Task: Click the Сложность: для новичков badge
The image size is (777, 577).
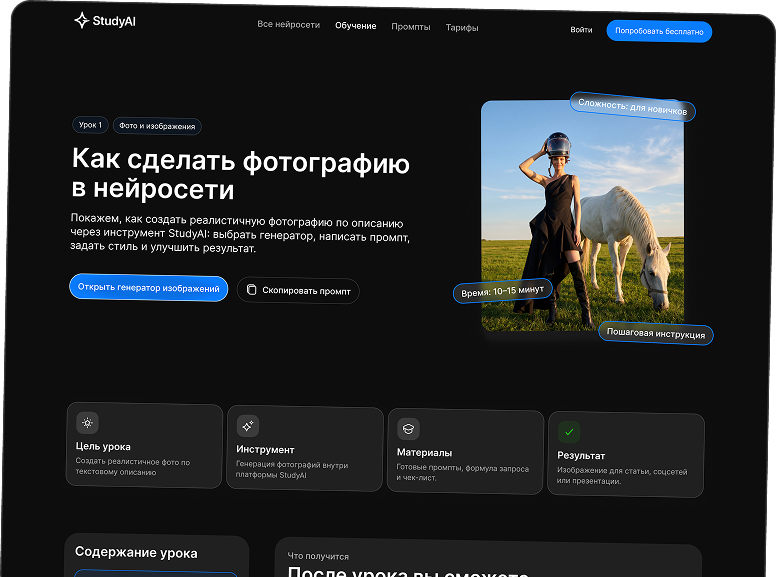Action: [x=633, y=107]
